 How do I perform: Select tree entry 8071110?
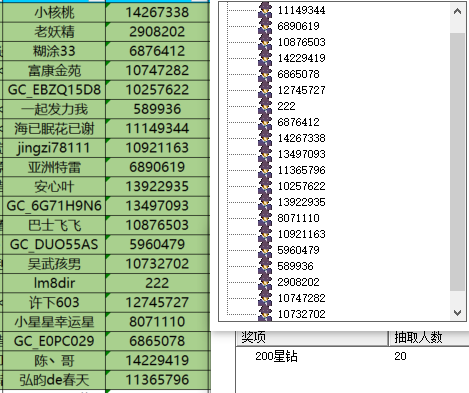[298, 218]
